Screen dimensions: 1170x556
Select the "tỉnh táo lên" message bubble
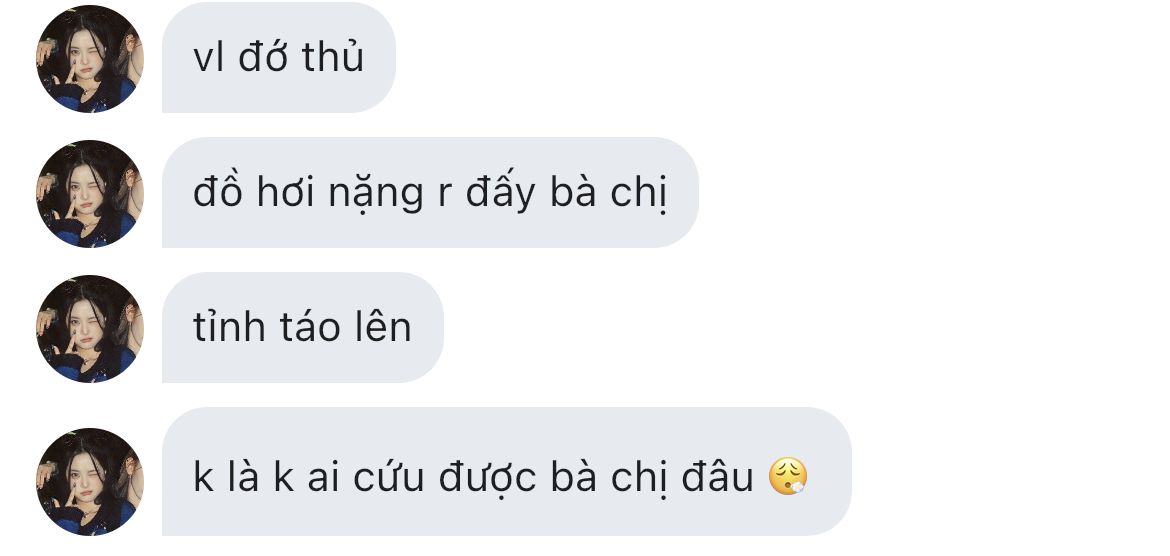302,328
